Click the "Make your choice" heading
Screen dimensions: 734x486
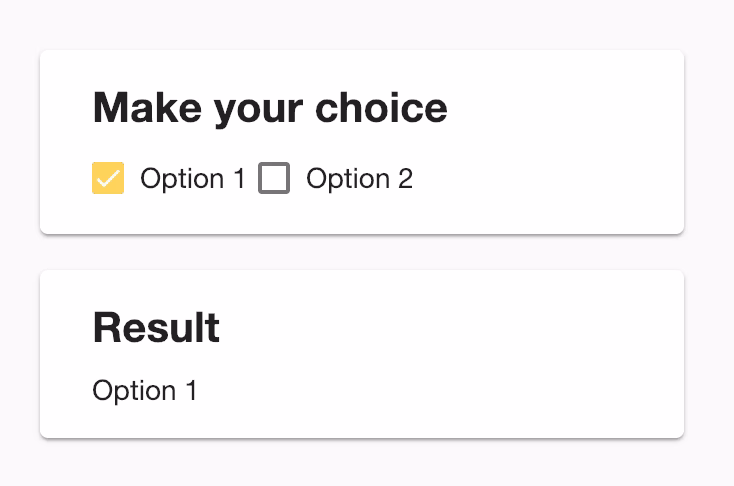pyautogui.click(x=270, y=108)
